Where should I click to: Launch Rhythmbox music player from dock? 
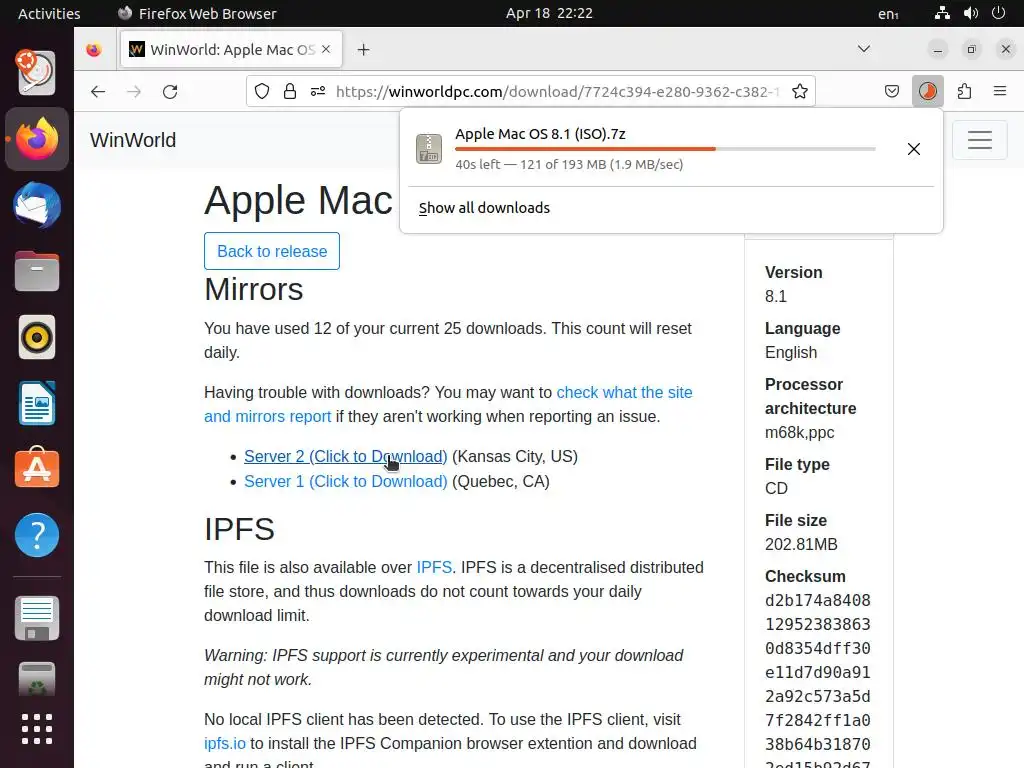coord(37,338)
